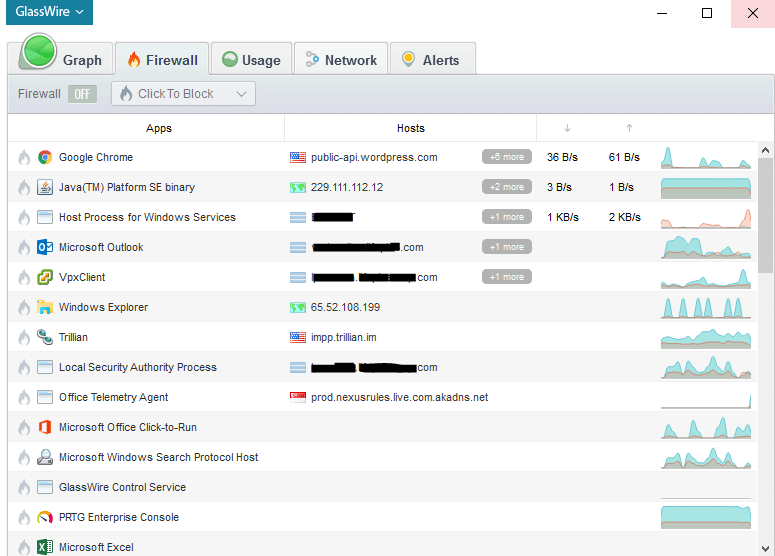Viewport: 775px width, 556px height.
Task: Click the scrollbar down arrow
Action: [x=766, y=548]
